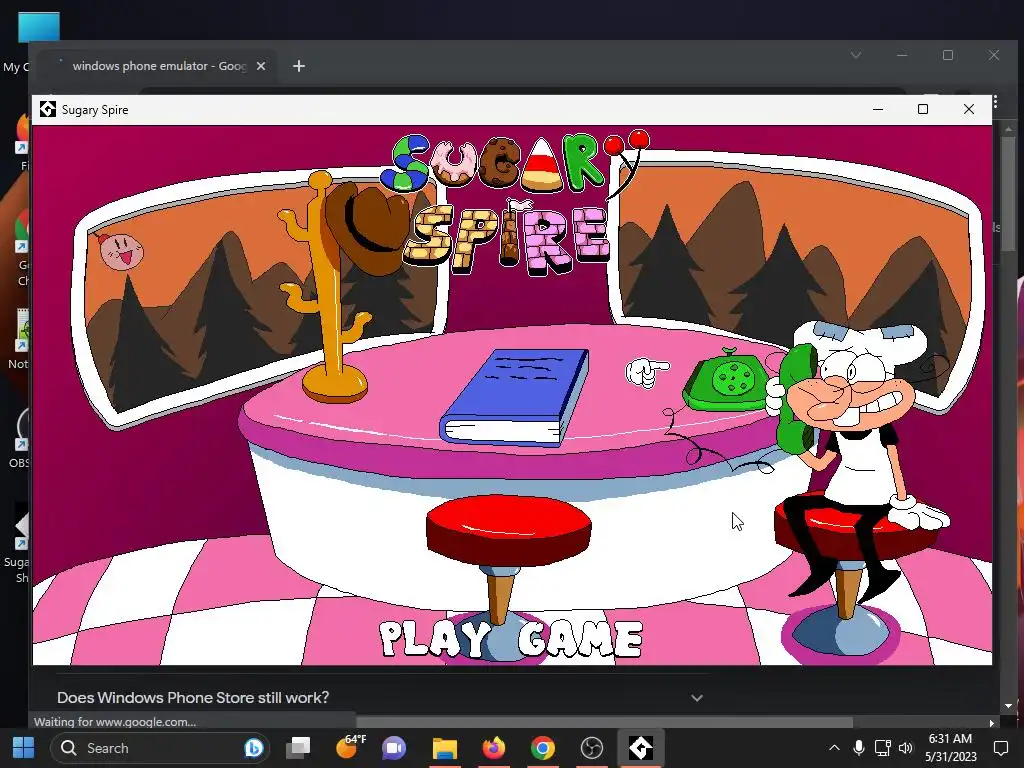This screenshot has height=768, width=1024.
Task: Minimize the Chrome window behind the game
Action: pyautogui.click(x=902, y=56)
